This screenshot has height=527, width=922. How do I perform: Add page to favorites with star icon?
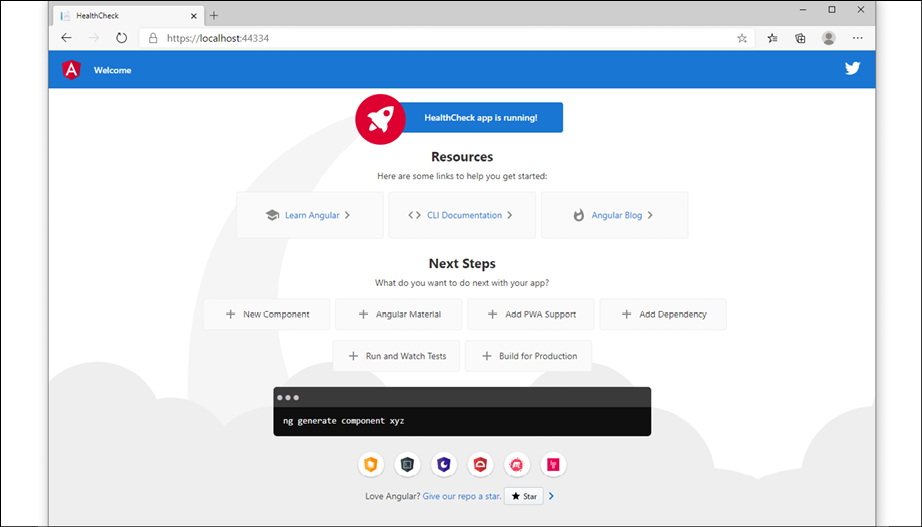(x=742, y=38)
